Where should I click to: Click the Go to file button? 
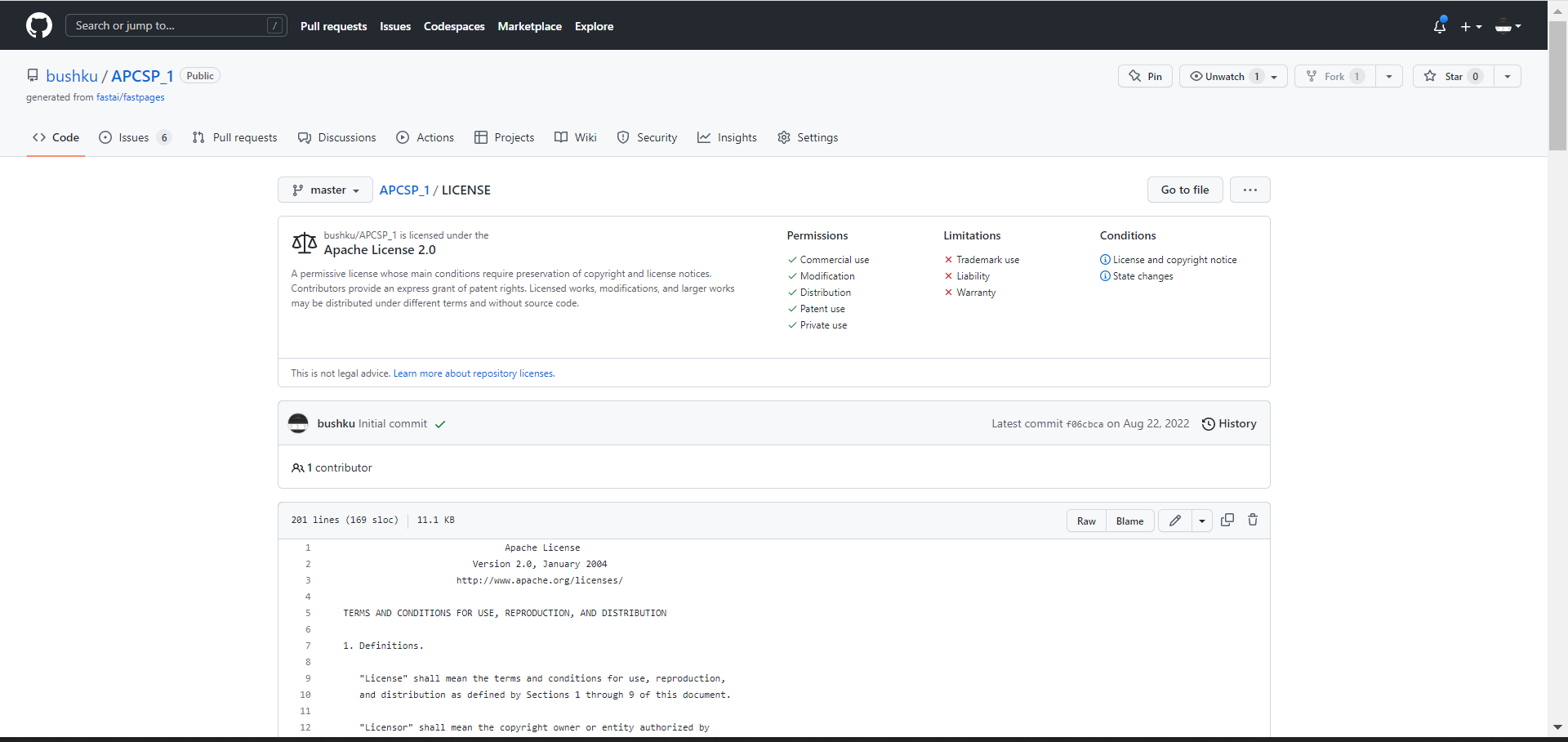1185,190
